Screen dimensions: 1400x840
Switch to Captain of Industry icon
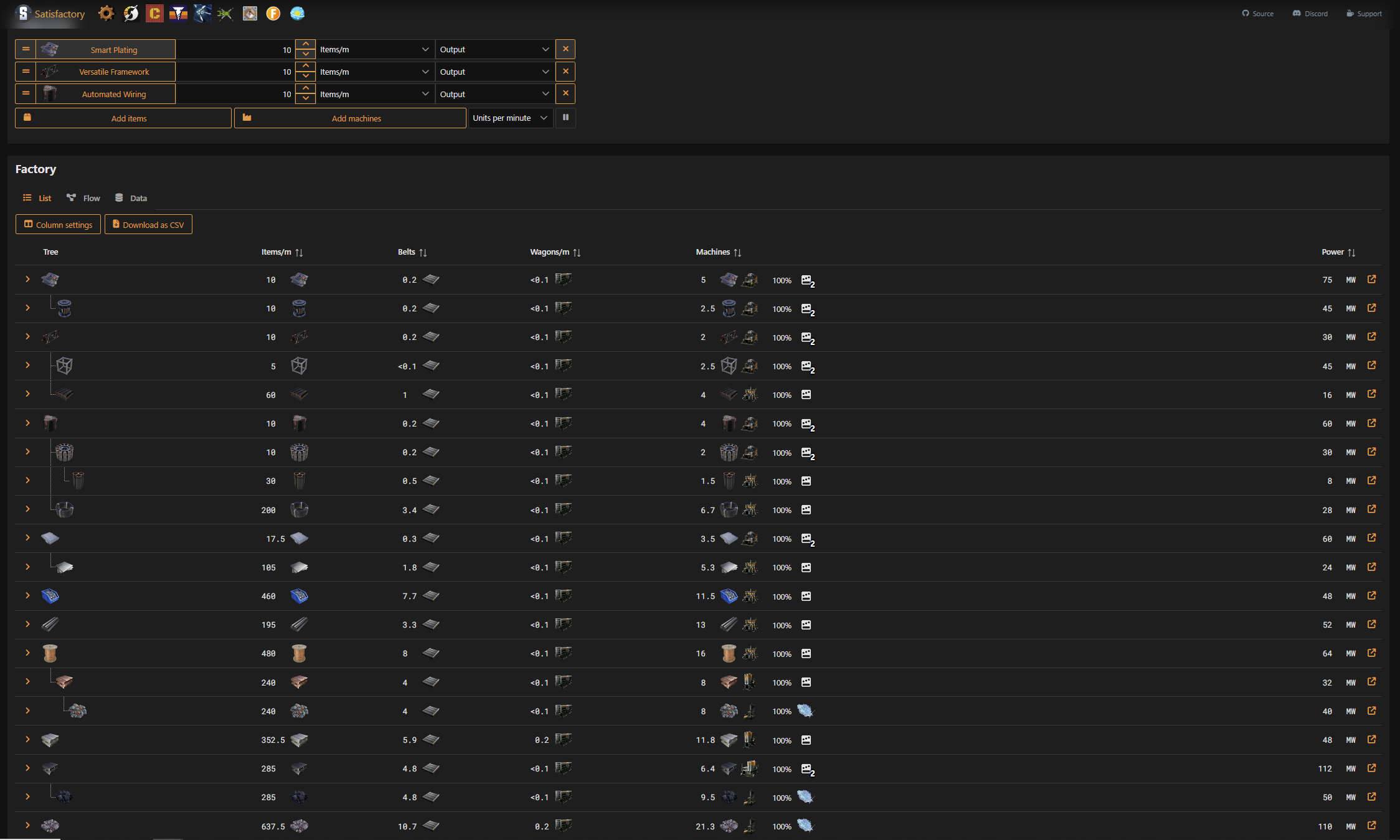coord(154,13)
